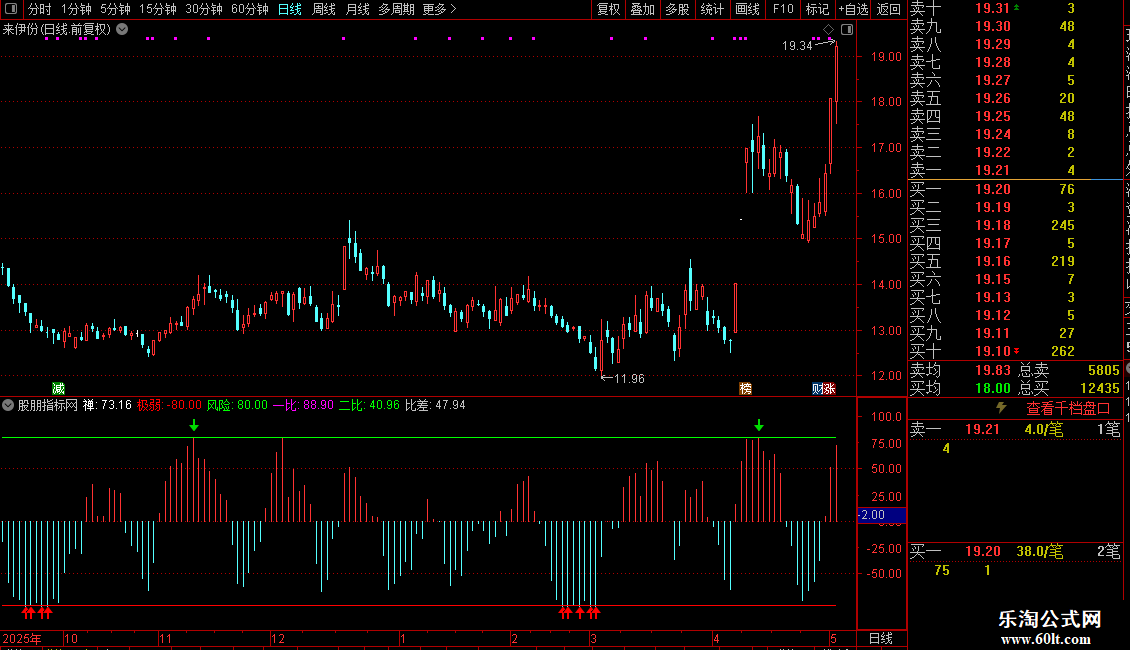1130x650 pixels.
Task: Open the 多股 multi-stock view
Action: point(677,9)
